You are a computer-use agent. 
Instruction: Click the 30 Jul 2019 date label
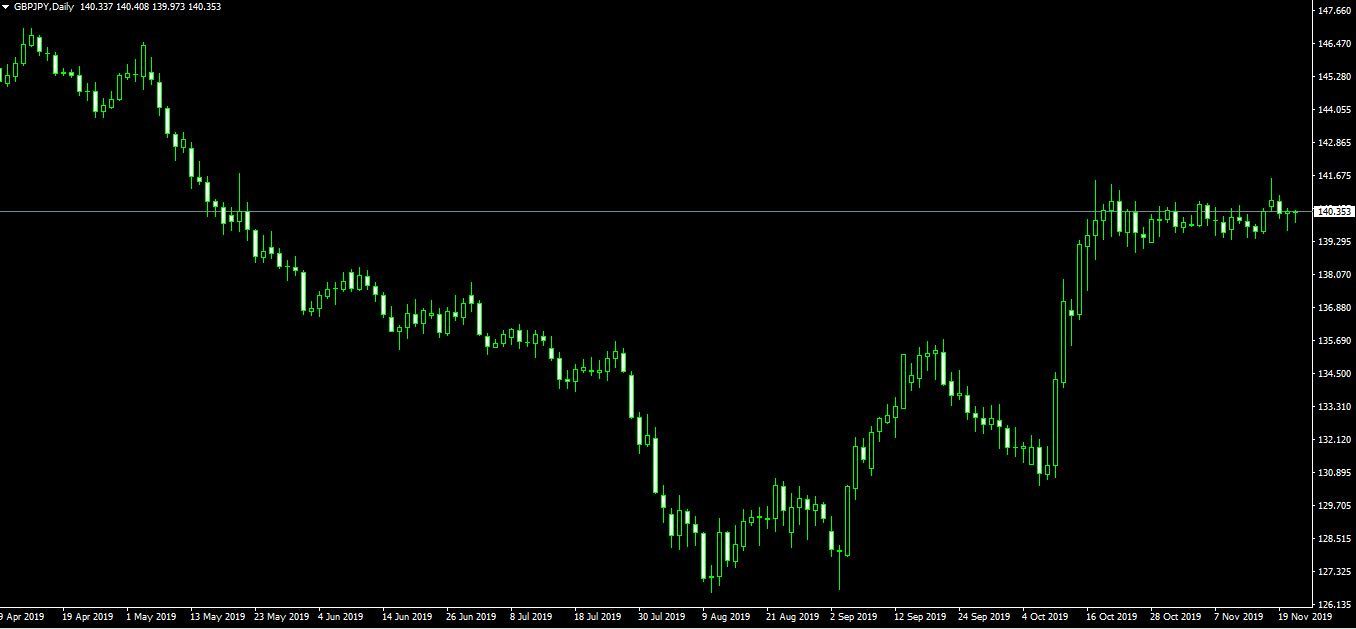point(661,617)
